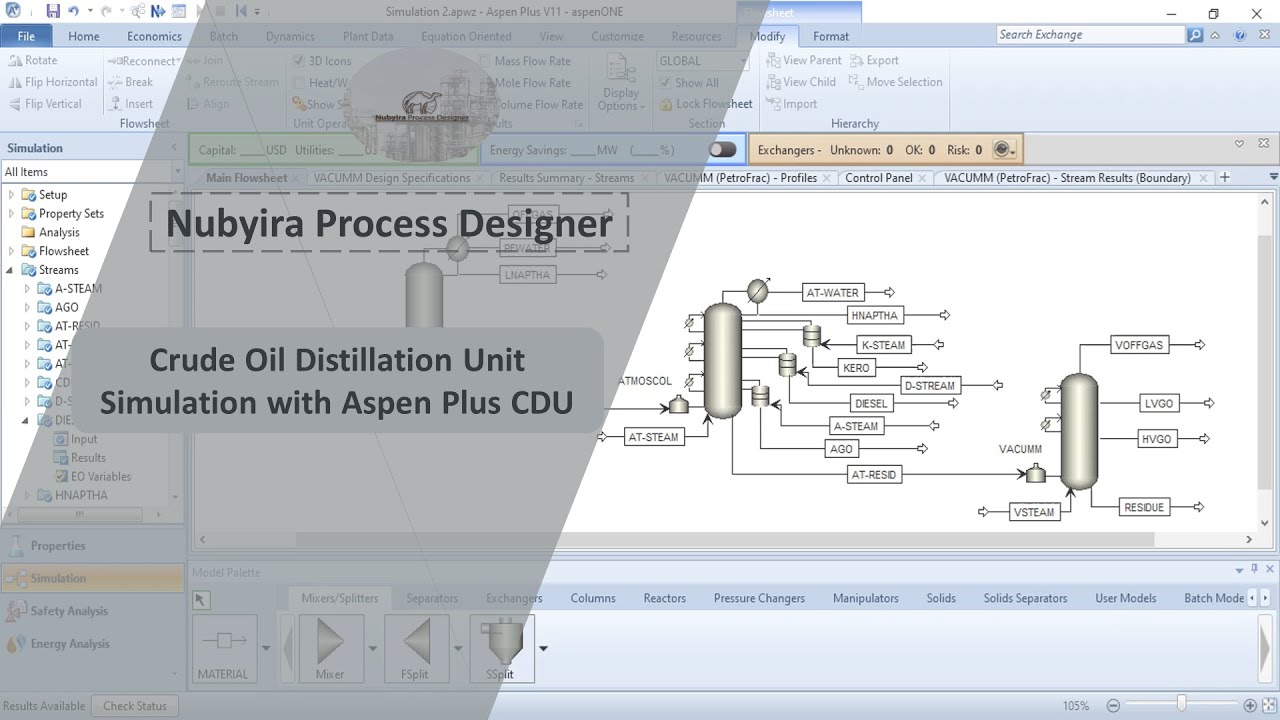Click the Import hierarchy icon
1280x720 pixels.
[773, 104]
